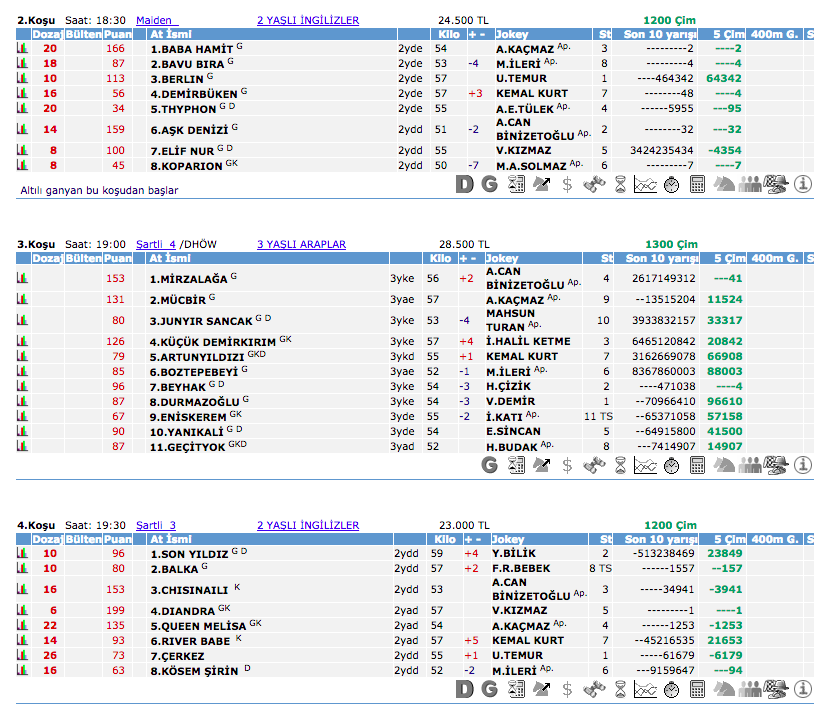Viewport: 828px width, 713px height.
Task: Open the line chart icon under race 4
Action: tap(646, 688)
